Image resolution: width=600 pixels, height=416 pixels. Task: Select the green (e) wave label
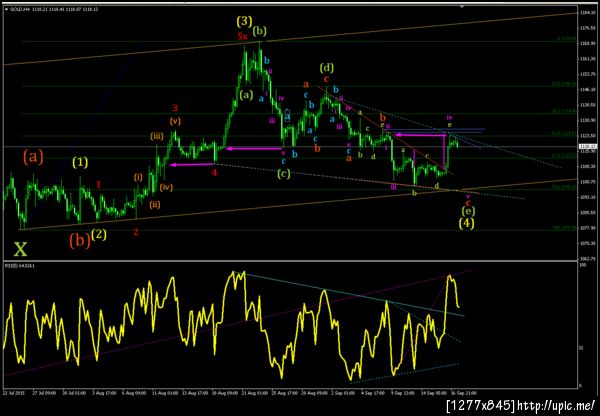click(468, 211)
